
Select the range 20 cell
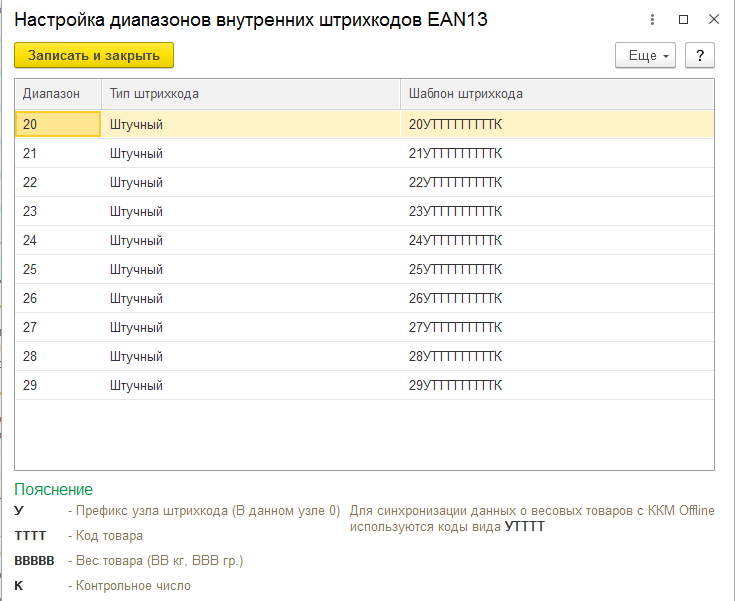[58, 124]
